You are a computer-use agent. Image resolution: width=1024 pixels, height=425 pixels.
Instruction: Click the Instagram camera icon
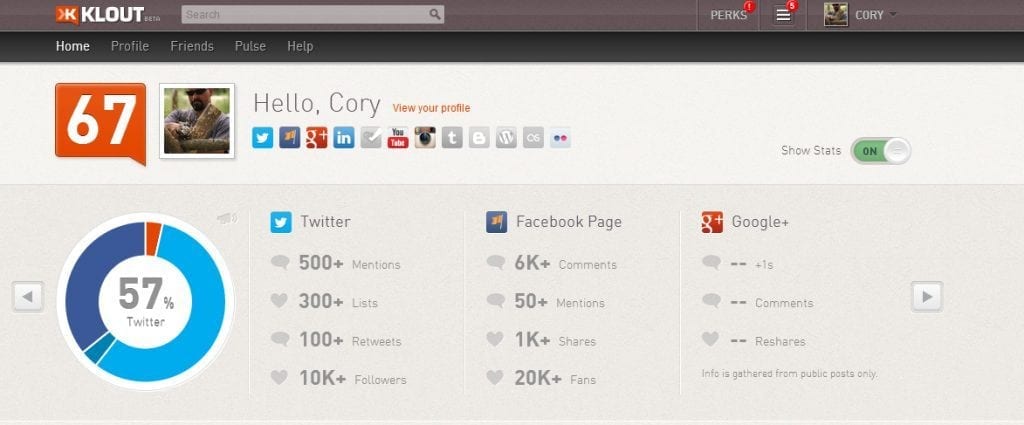tap(425, 138)
